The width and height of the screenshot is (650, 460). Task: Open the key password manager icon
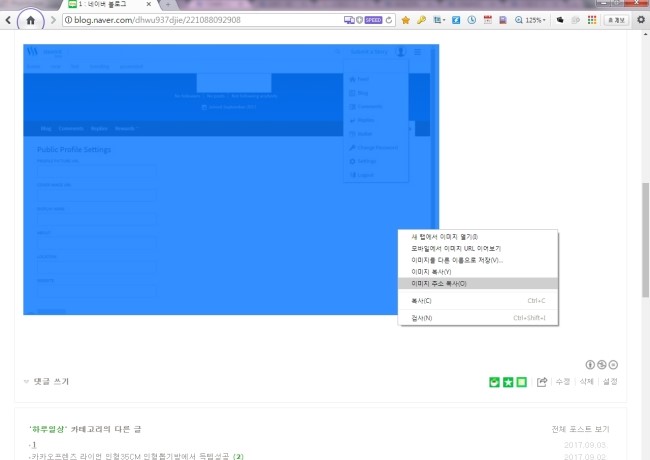coord(422,20)
